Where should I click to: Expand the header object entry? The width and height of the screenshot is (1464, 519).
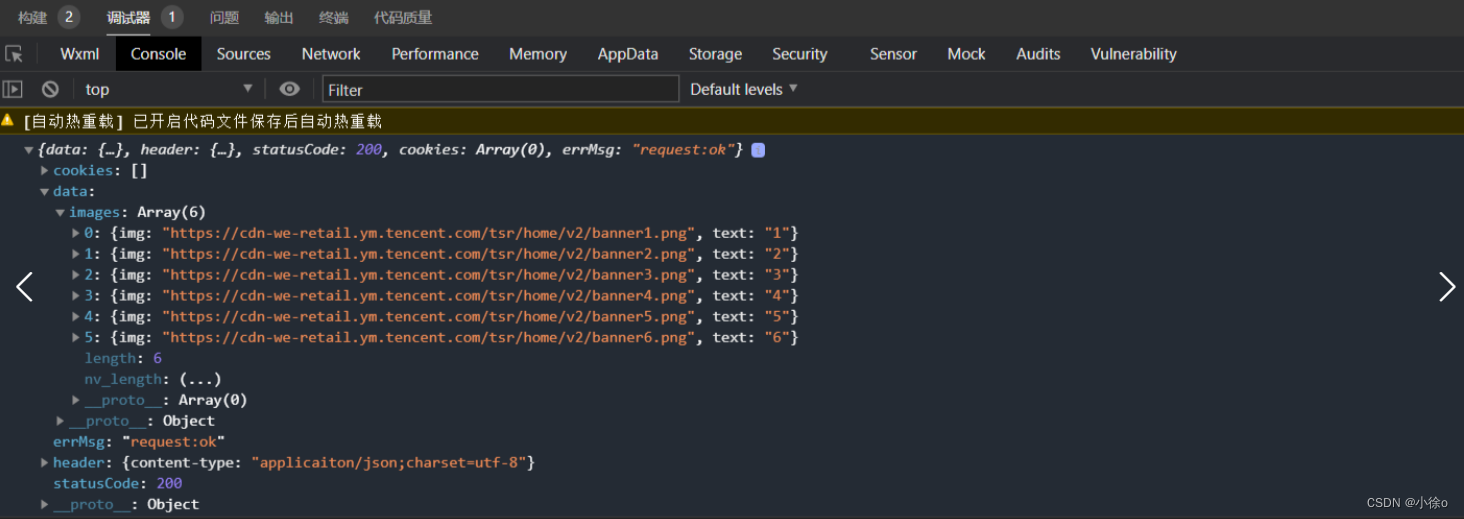pos(45,463)
